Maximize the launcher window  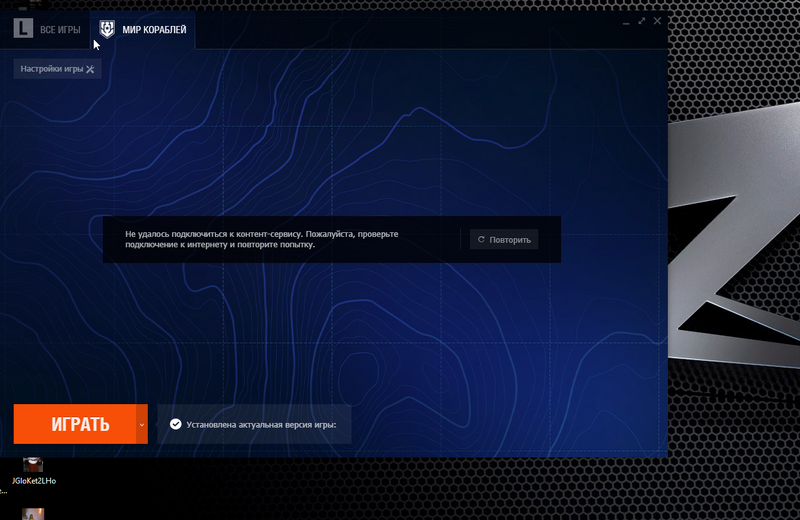point(641,21)
